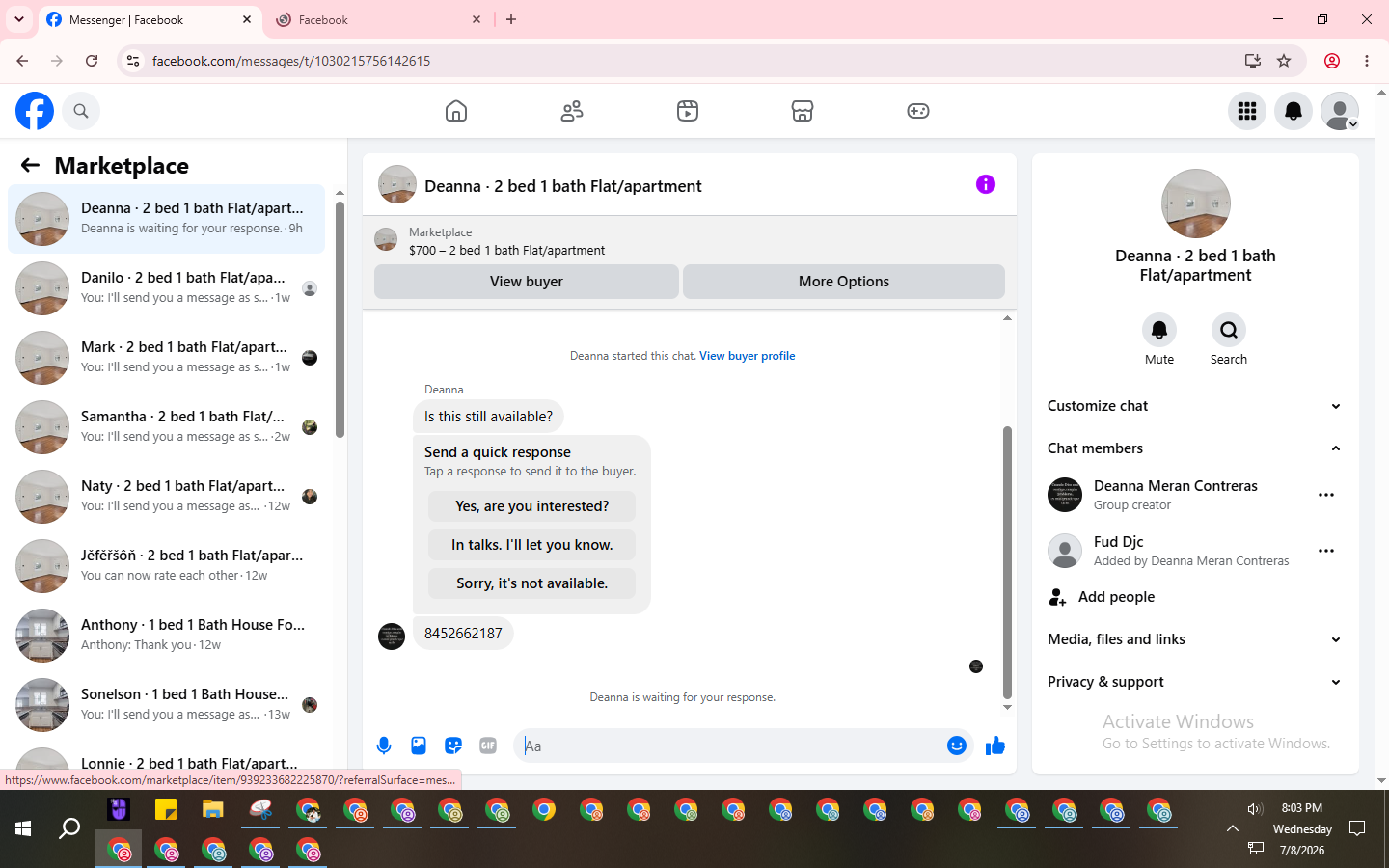The width and height of the screenshot is (1389, 868).
Task: Open Mark's 2 bed 1 bath conversation
Action: (166, 358)
